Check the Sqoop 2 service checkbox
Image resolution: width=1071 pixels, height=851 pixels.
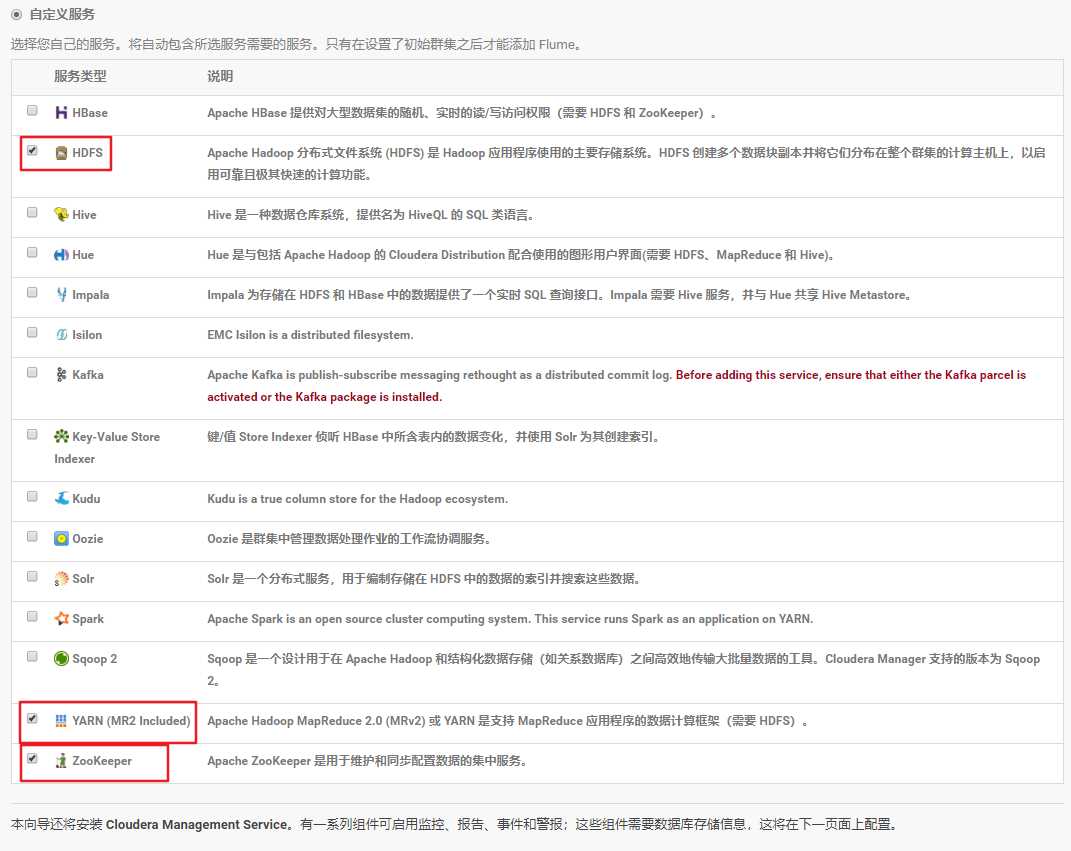(x=32, y=656)
